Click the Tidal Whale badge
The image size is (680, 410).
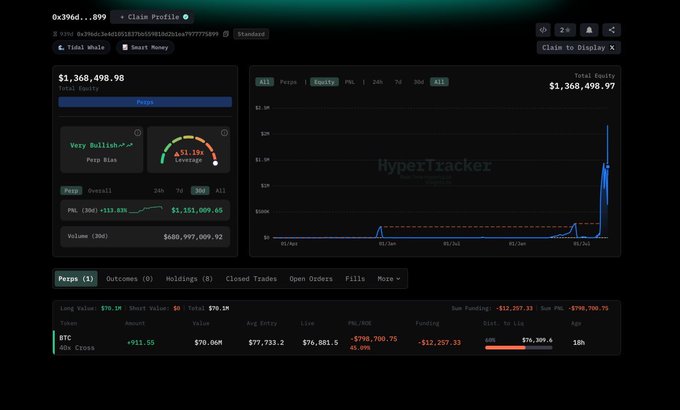coord(82,47)
